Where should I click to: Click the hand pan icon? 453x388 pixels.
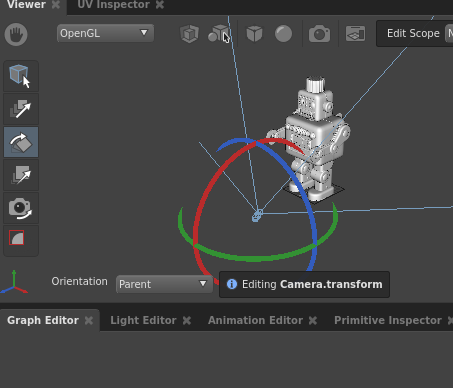16,34
